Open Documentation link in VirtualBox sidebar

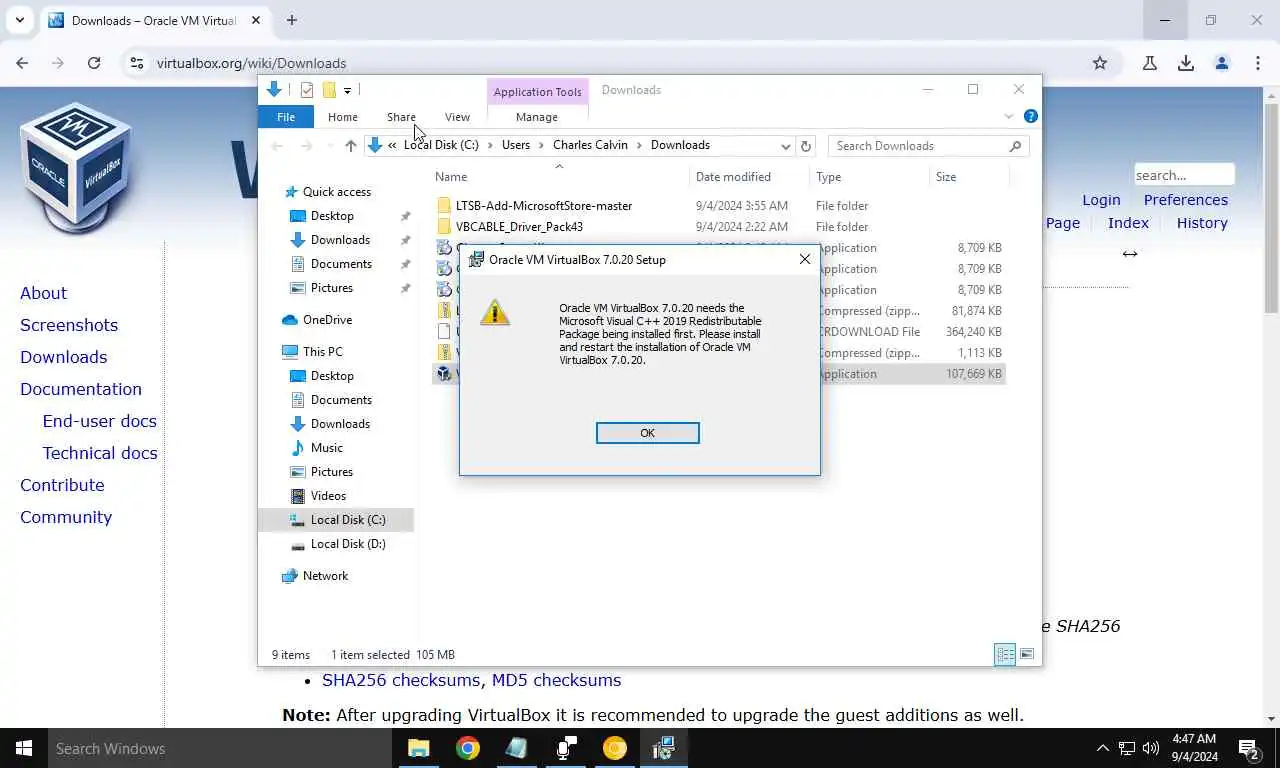pos(81,389)
